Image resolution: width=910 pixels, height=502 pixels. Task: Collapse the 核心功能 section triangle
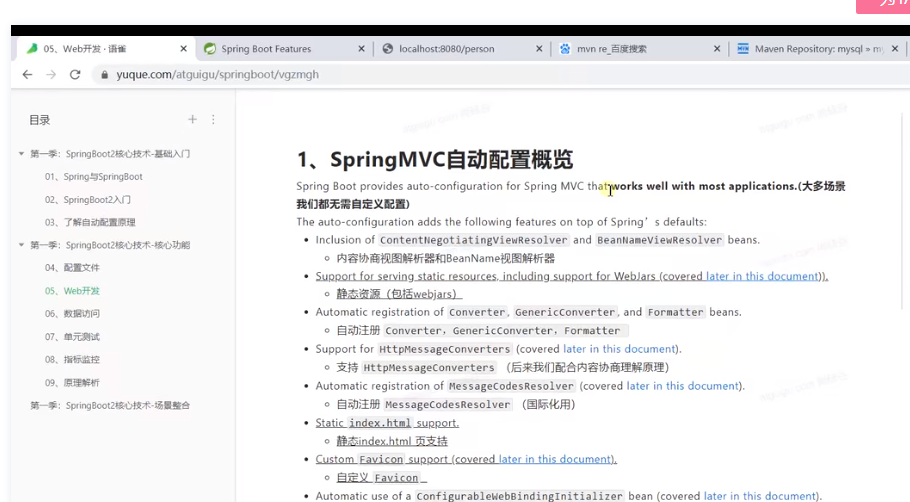pyautogui.click(x=21, y=245)
